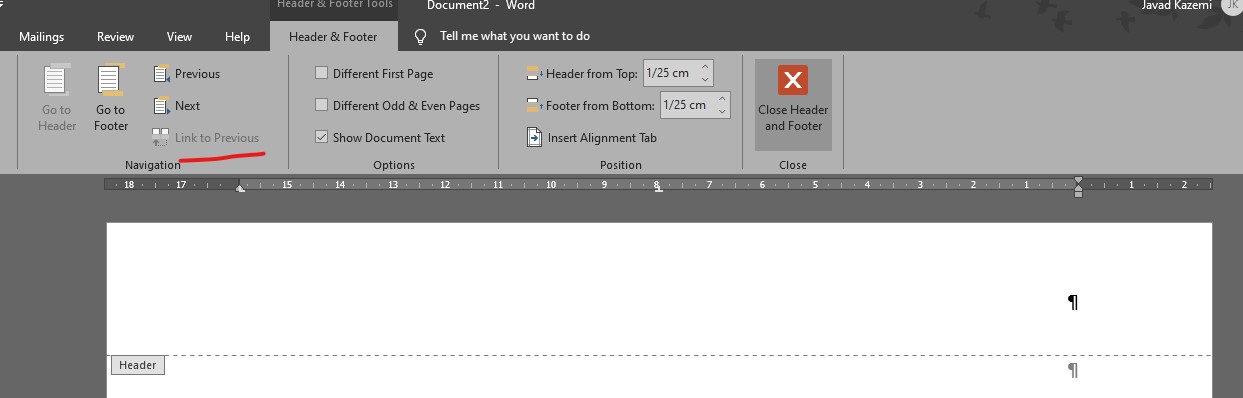The width and height of the screenshot is (1243, 398).
Task: Close Header and Footer
Action: click(x=793, y=105)
